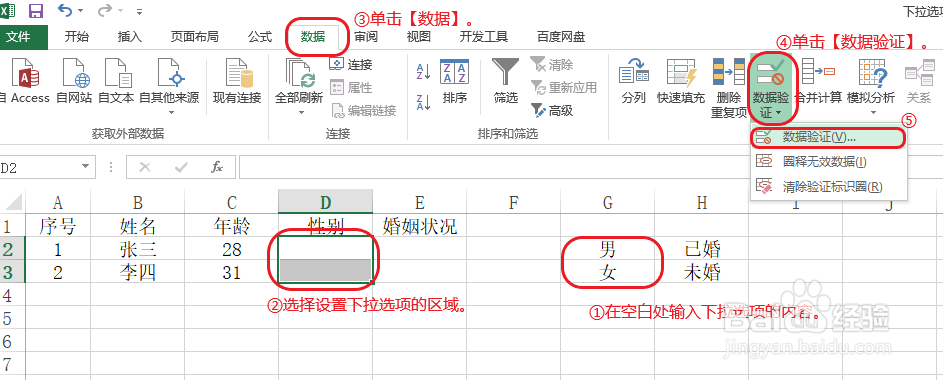Toggle the 筛选 filter funnel
The width and height of the screenshot is (943, 380).
[x=505, y=81]
